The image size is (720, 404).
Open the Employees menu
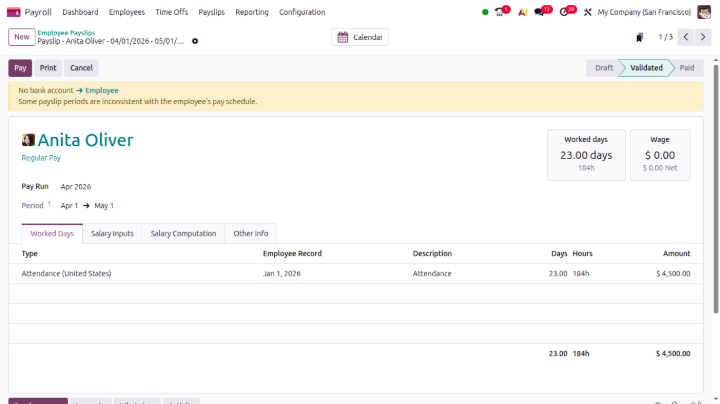click(x=127, y=12)
